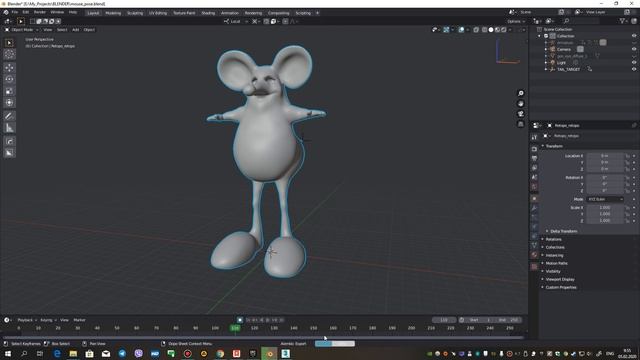Click the viewport zoom gizmo icon
Image resolution: width=640 pixels, height=360 pixels.
pos(520,93)
